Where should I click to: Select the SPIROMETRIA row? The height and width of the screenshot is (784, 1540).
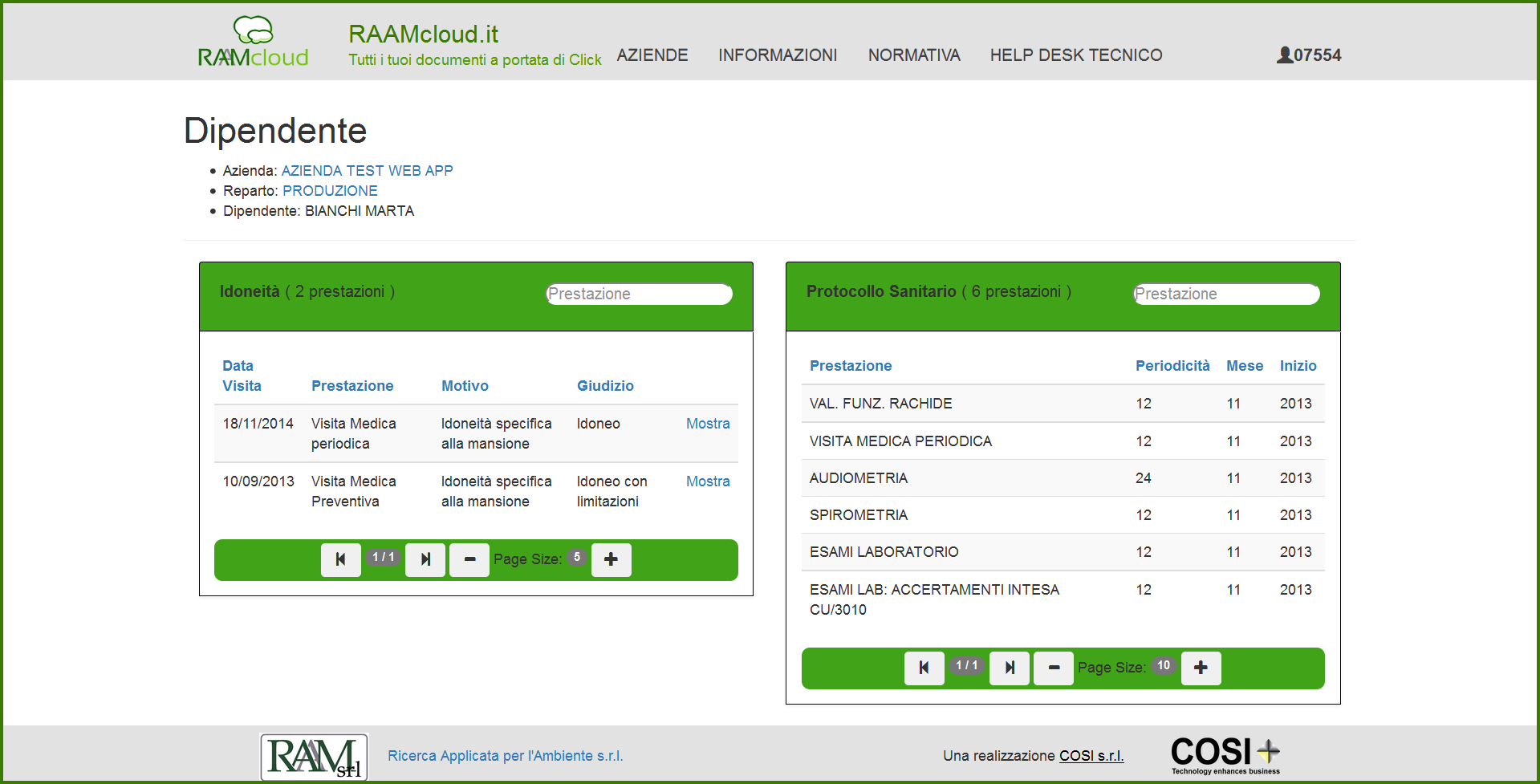(x=1063, y=515)
